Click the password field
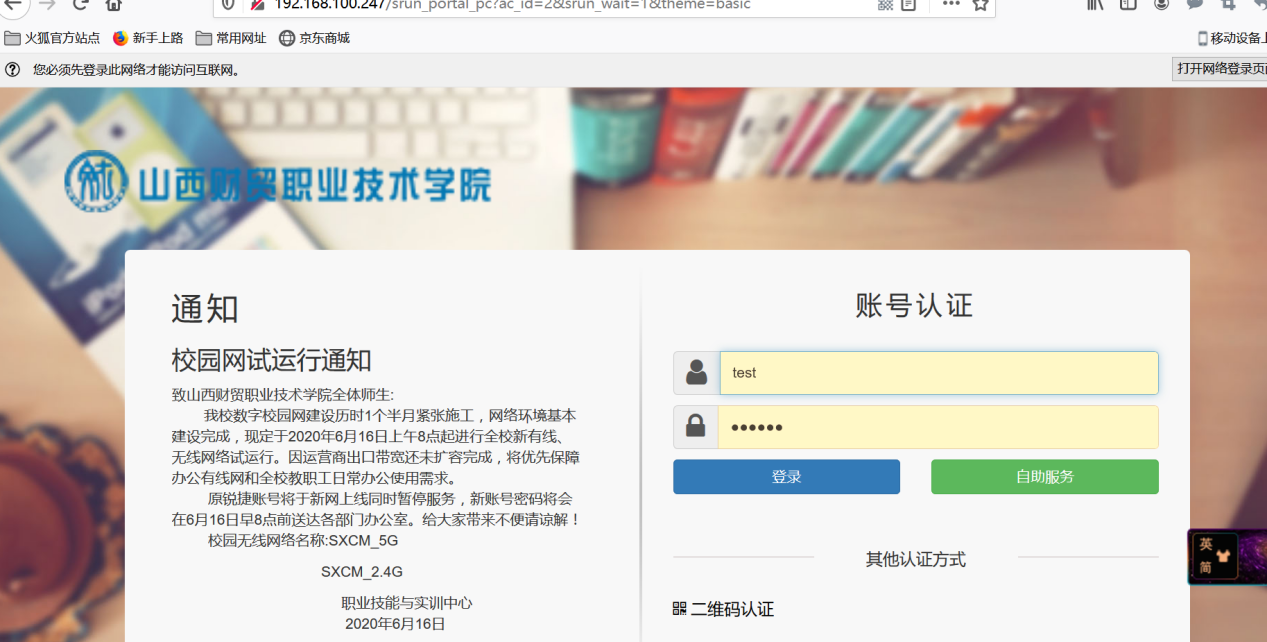 point(938,427)
